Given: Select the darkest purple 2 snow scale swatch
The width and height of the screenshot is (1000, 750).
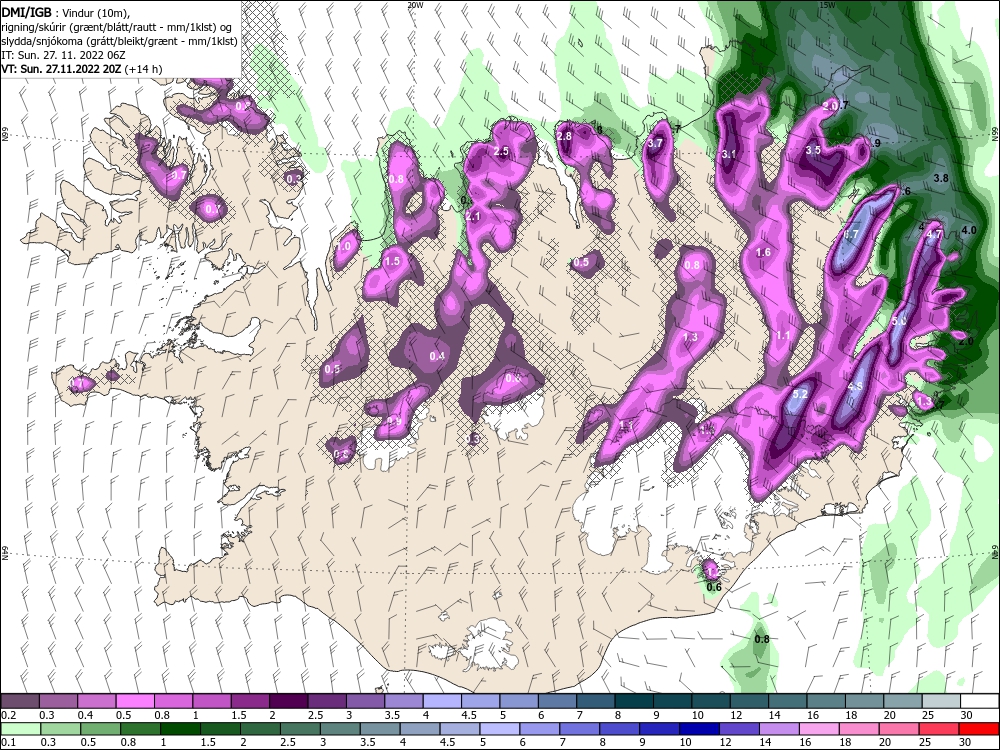Looking at the screenshot, I should (x=288, y=701).
